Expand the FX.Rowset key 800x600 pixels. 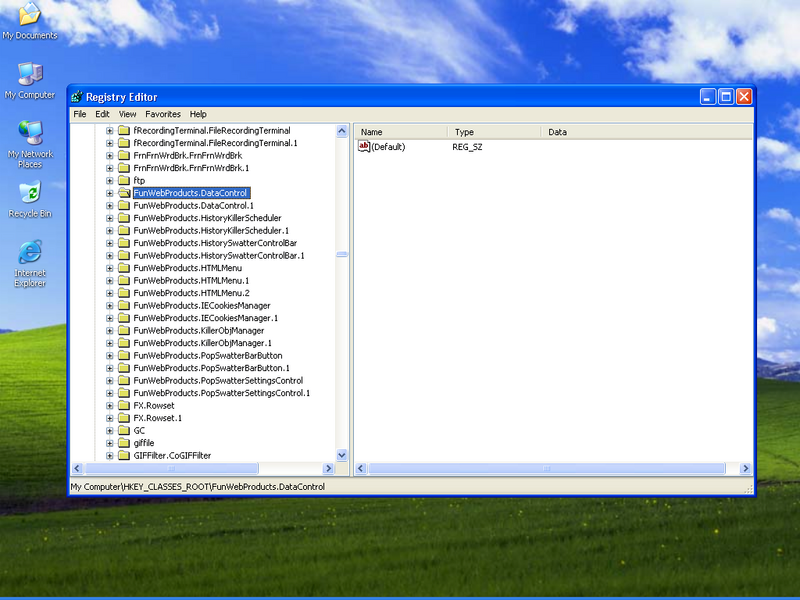click(110, 406)
